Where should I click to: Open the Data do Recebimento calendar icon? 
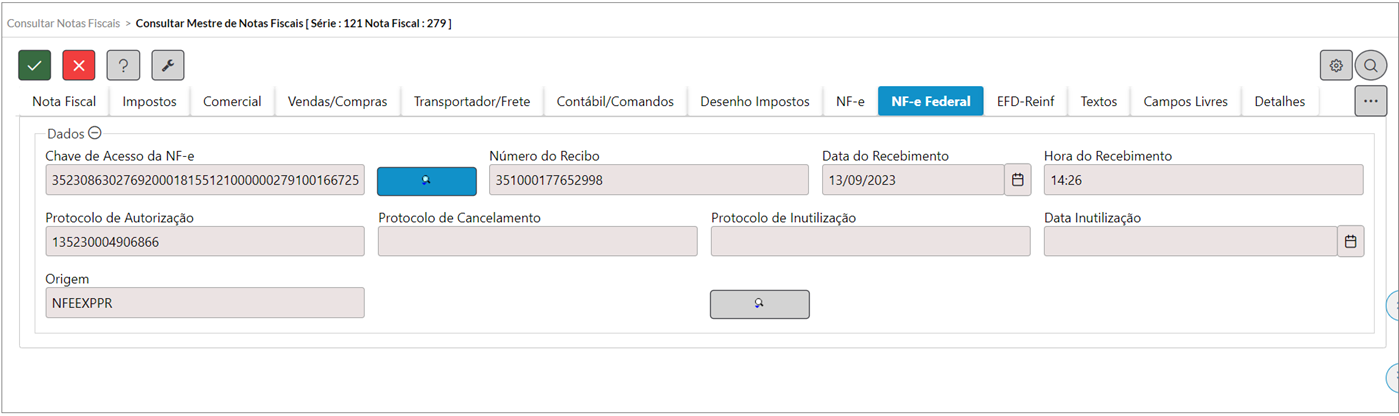pos(1018,180)
